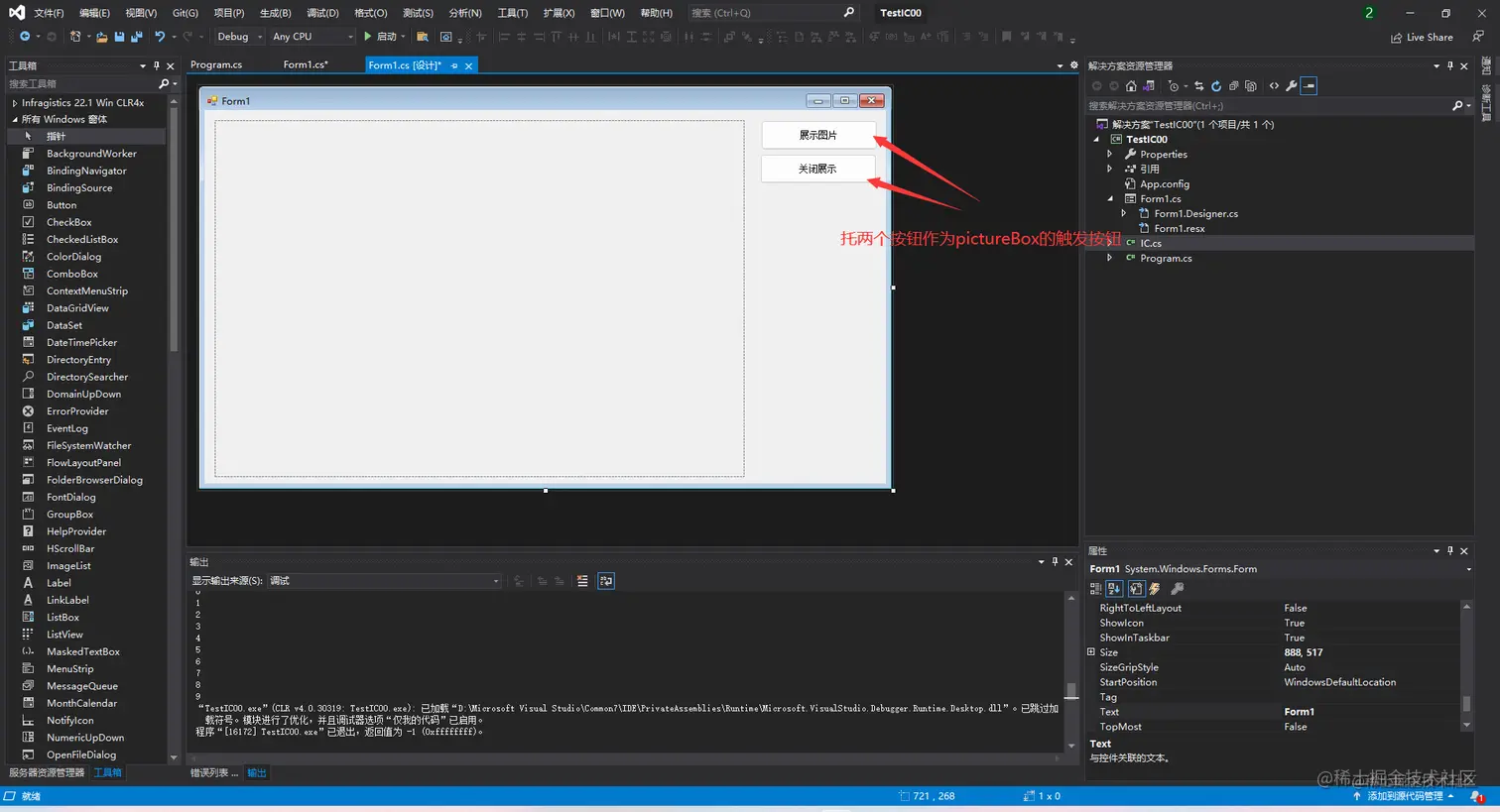Click the Collapse All icon in Solution Explorer

point(1233,86)
